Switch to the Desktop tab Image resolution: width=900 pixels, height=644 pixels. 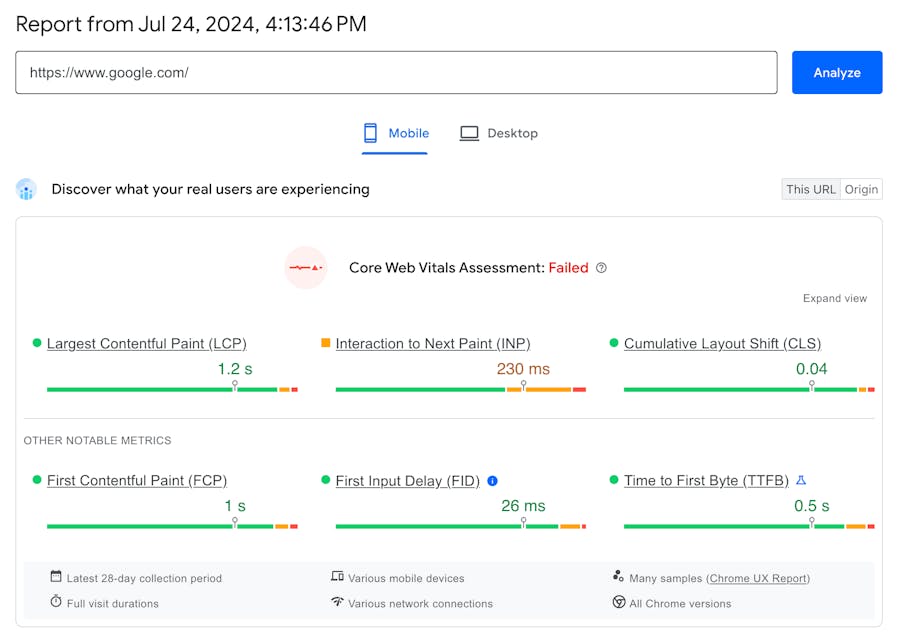click(x=499, y=133)
